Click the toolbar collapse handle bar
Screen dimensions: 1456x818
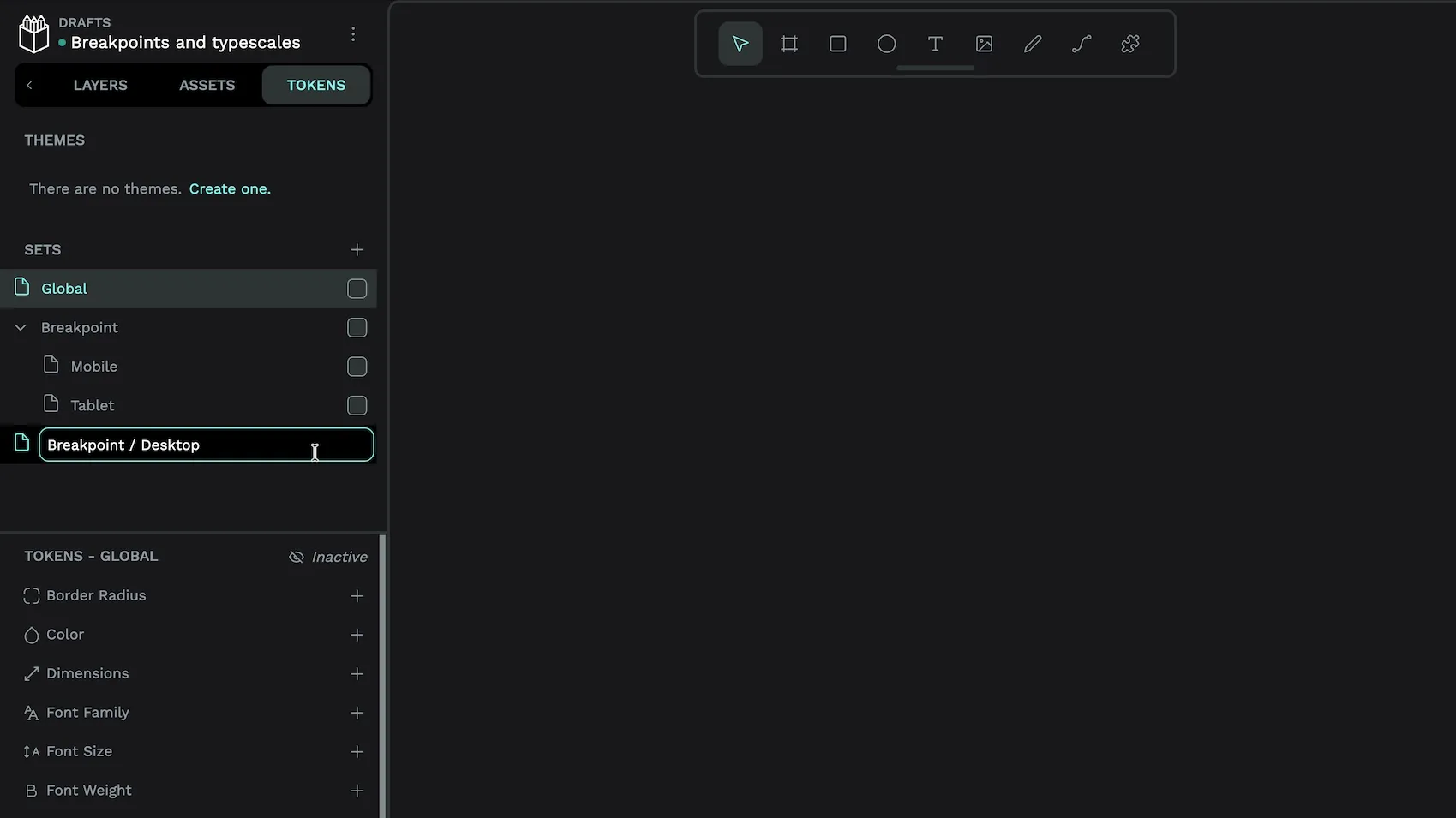point(935,68)
